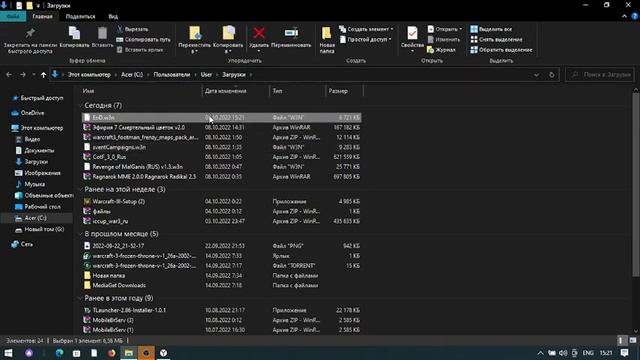
Task: Collapse the Ранее в этом году group
Action: pyautogui.click(x=80, y=298)
